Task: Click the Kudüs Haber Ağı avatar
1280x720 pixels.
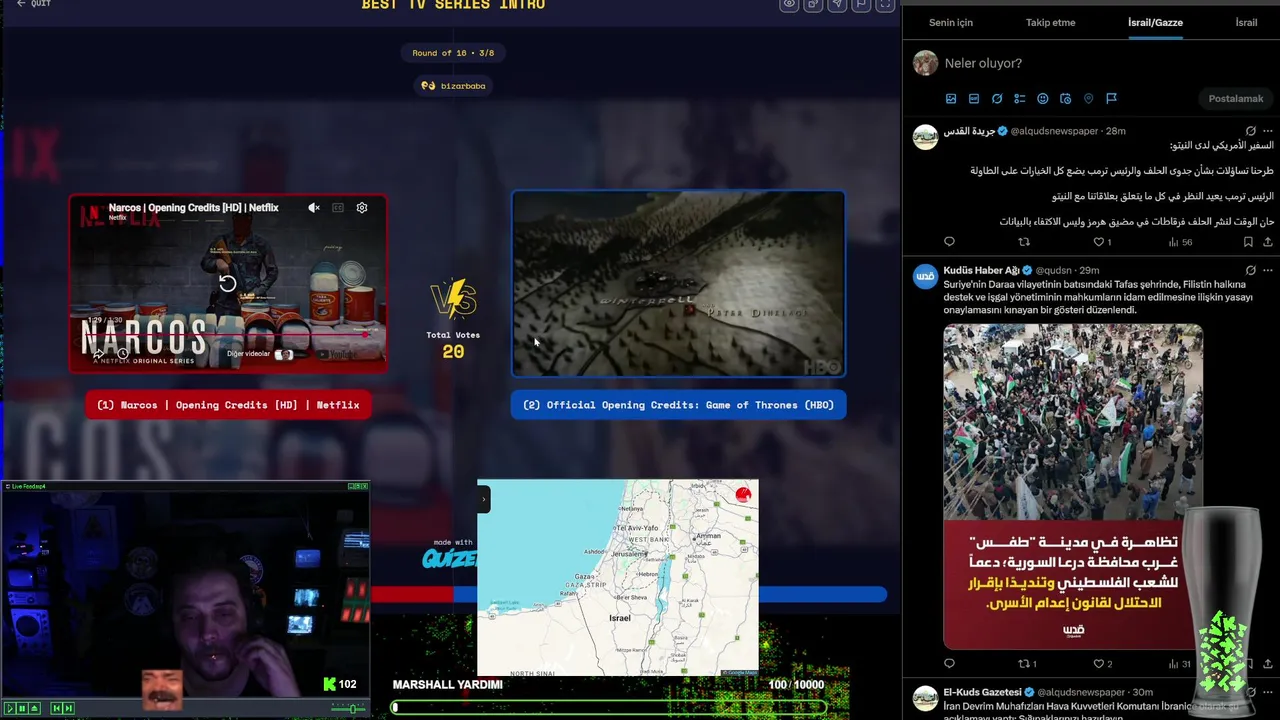Action: pos(926,276)
